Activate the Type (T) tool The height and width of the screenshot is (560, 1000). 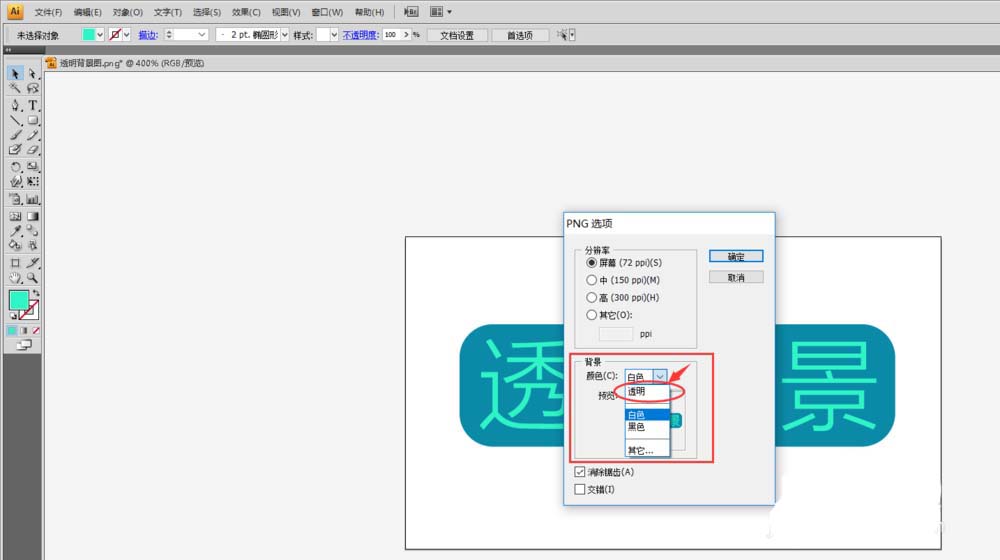(x=33, y=105)
